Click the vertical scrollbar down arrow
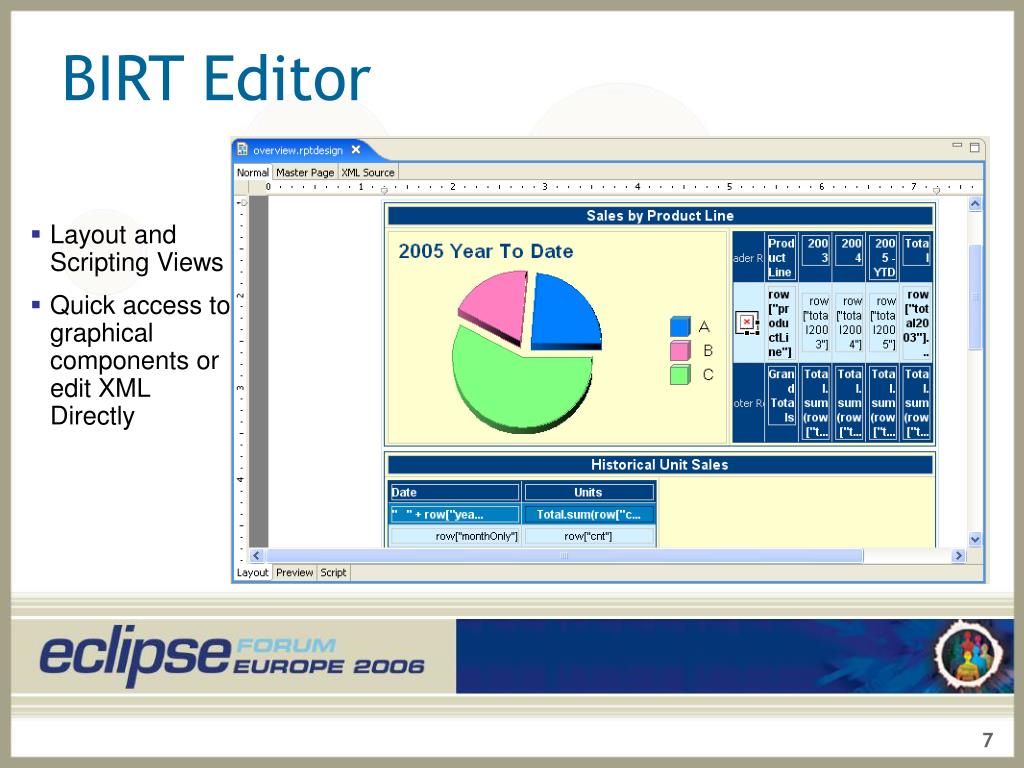 pyautogui.click(x=975, y=539)
